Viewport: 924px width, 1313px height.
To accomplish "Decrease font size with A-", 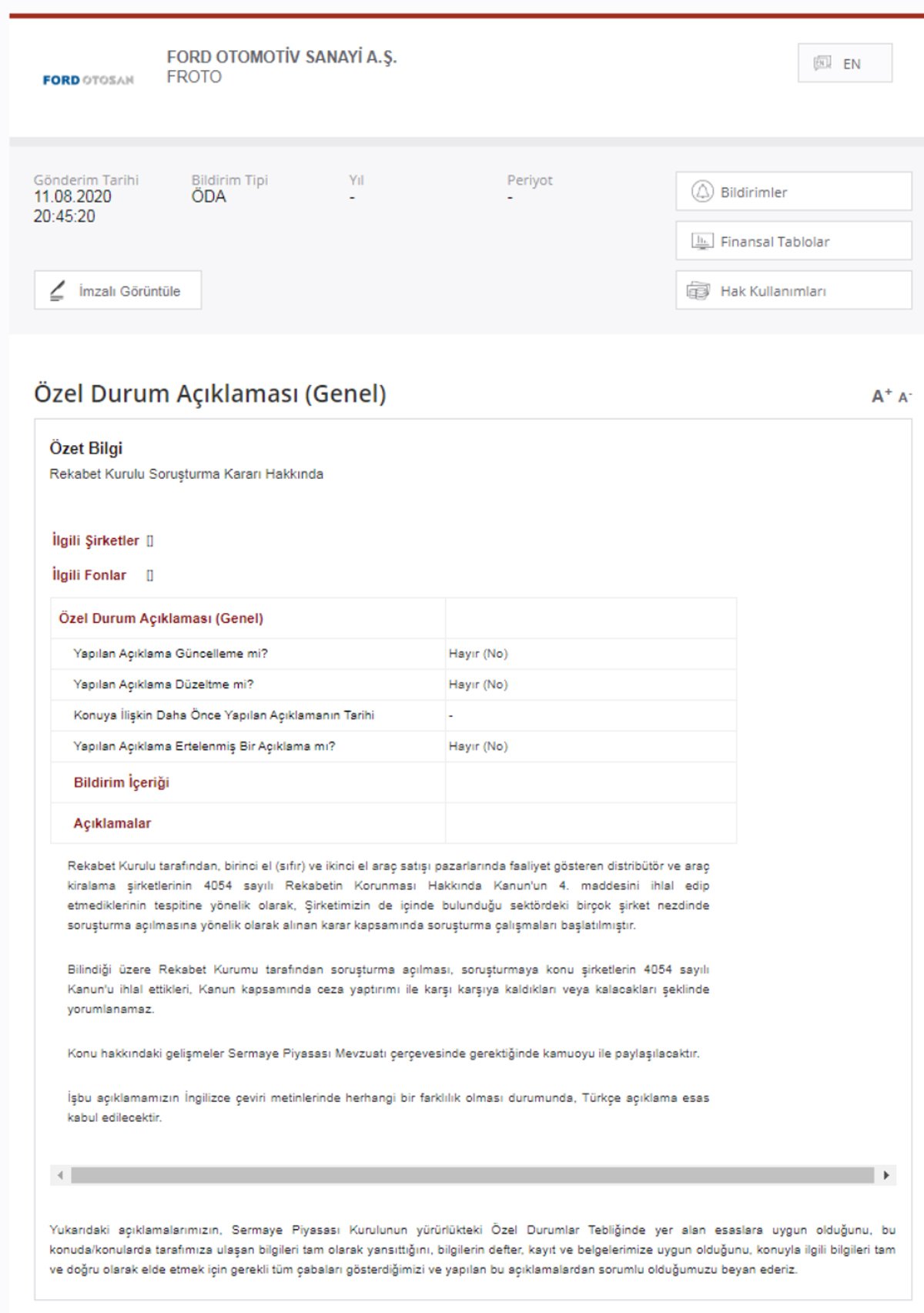I will 906,397.
